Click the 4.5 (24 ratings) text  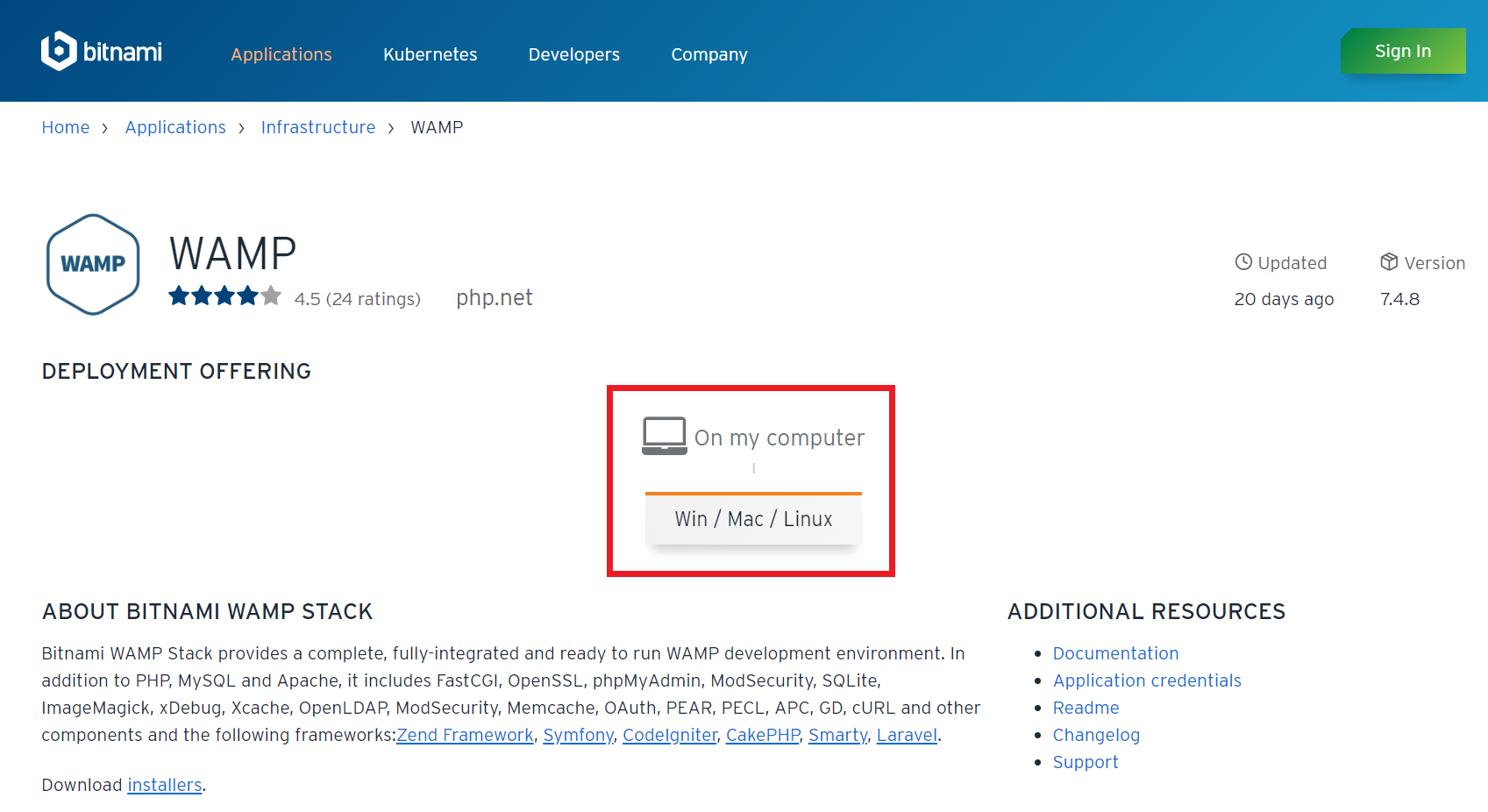358,299
